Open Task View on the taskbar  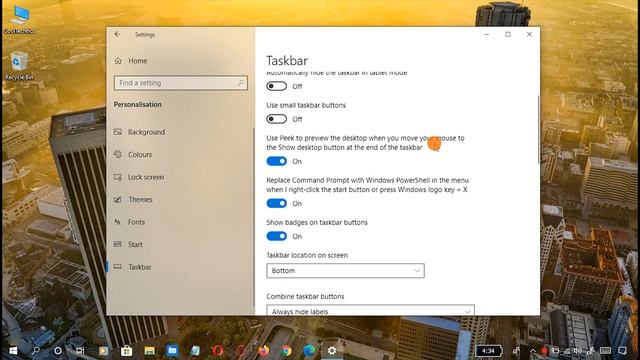click(x=80, y=351)
